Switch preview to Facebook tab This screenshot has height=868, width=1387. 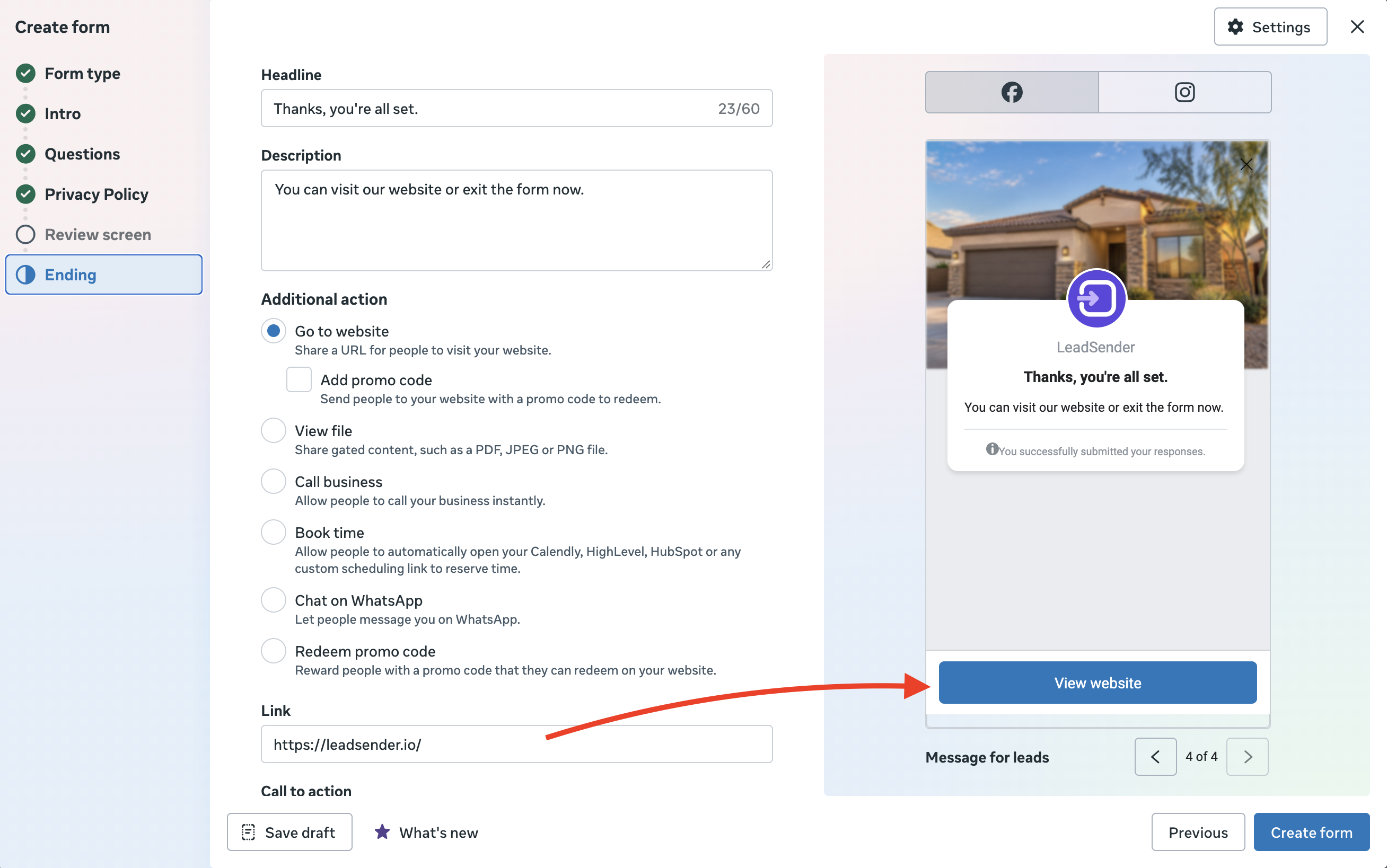[1012, 92]
